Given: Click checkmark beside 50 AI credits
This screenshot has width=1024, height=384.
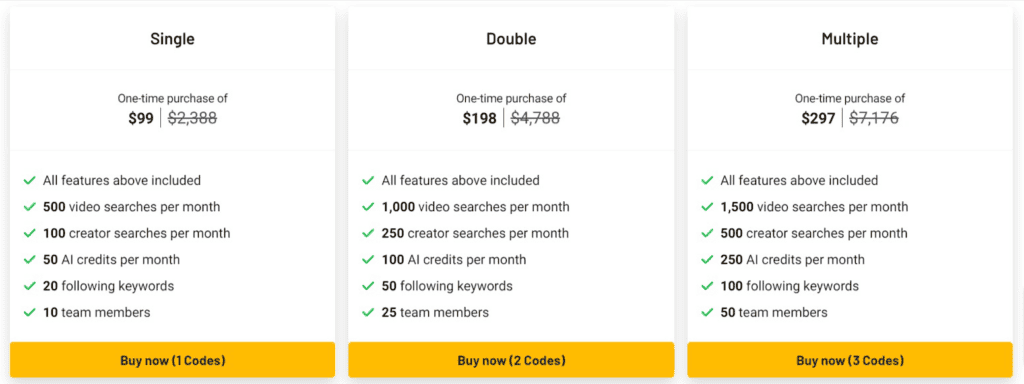Looking at the screenshot, I should pyautogui.click(x=29, y=259).
